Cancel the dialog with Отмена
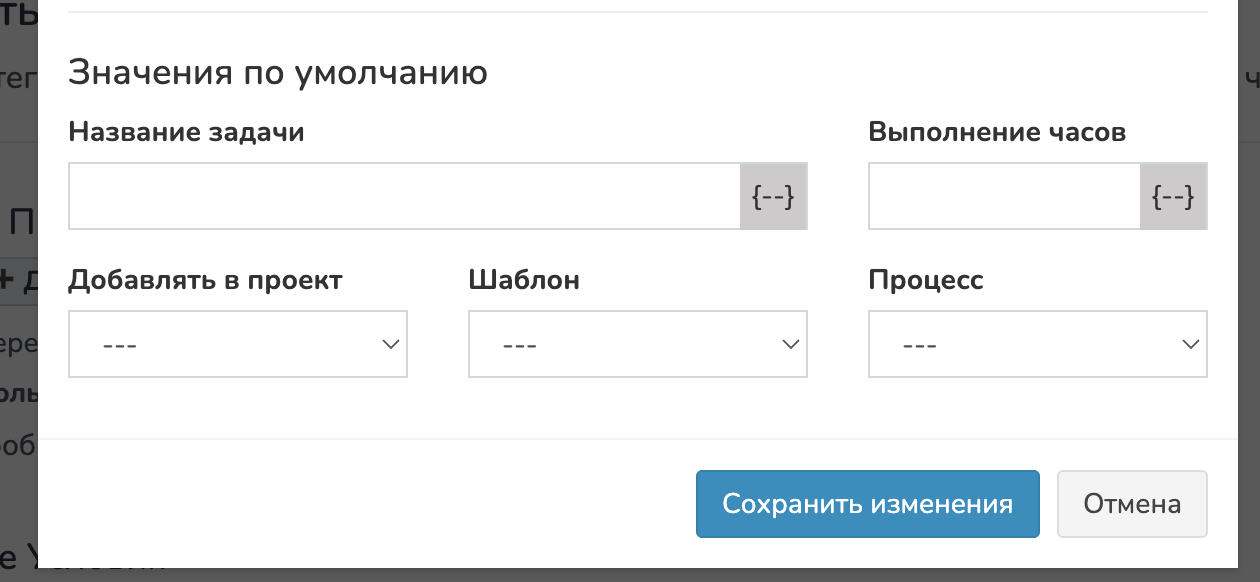This screenshot has height=582, width=1260. [1131, 504]
